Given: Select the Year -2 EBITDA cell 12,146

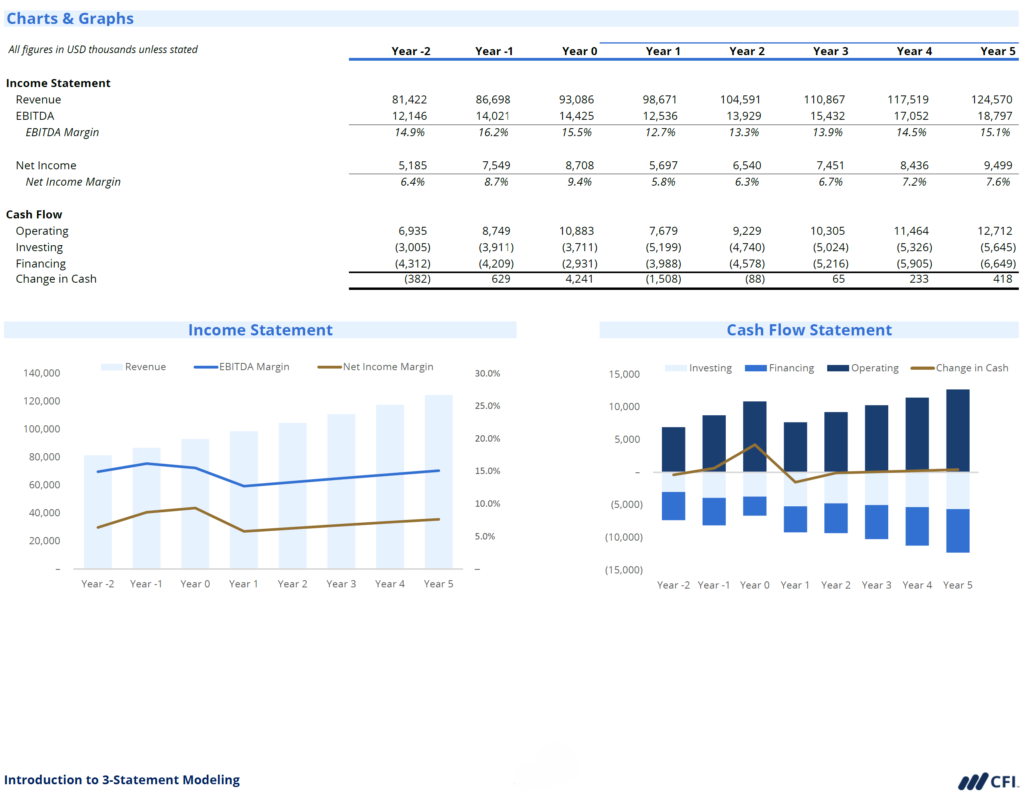Looking at the screenshot, I should [x=411, y=116].
